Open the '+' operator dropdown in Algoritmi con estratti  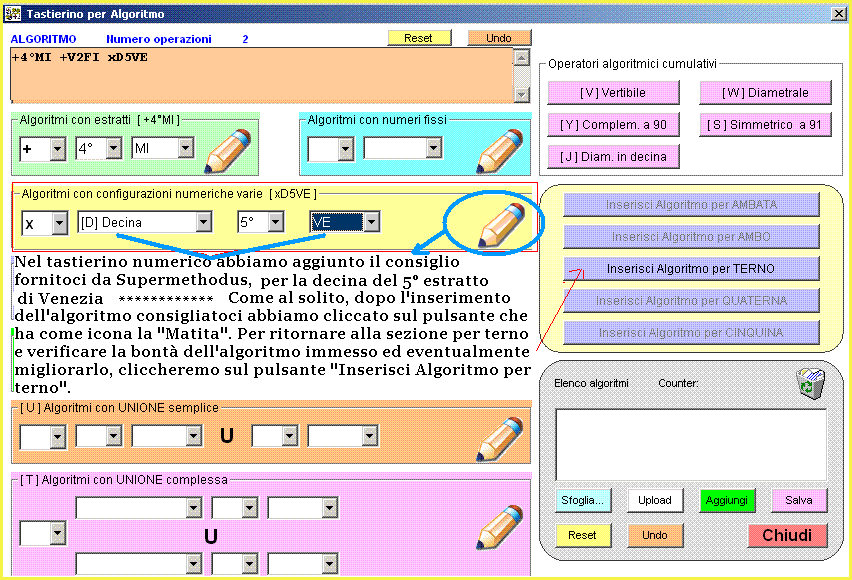(x=58, y=148)
